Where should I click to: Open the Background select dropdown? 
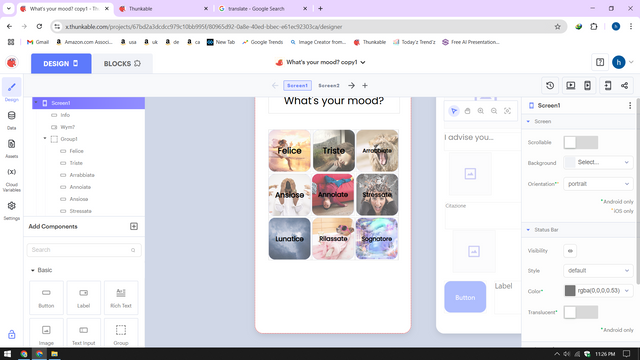coord(598,162)
